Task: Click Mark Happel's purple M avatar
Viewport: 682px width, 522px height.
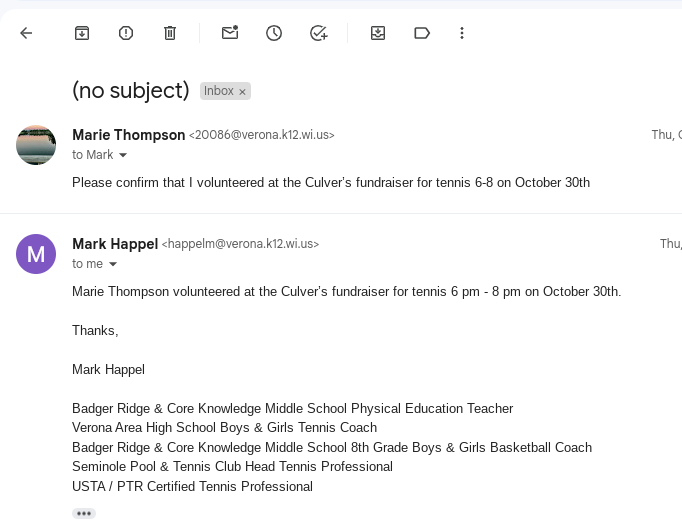Action: pos(36,254)
